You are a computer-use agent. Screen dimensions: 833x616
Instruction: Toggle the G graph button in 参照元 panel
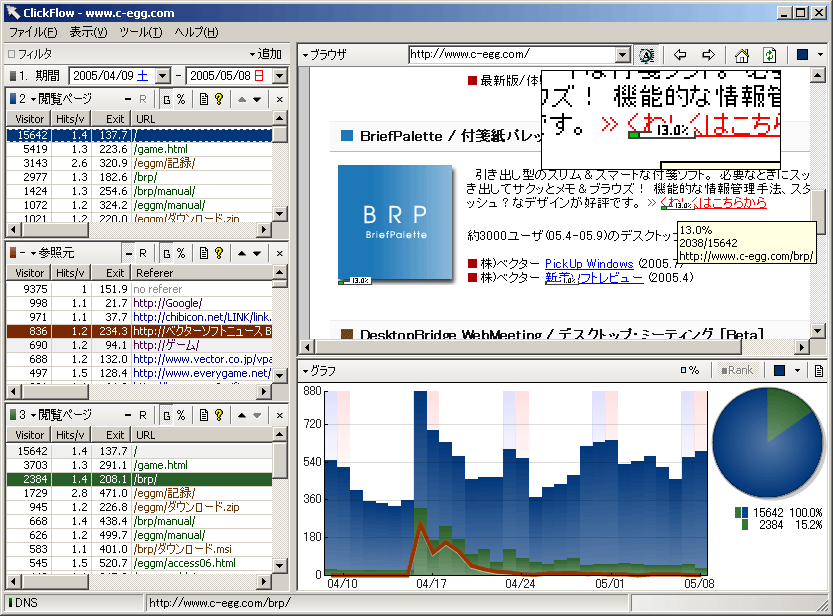click(166, 253)
